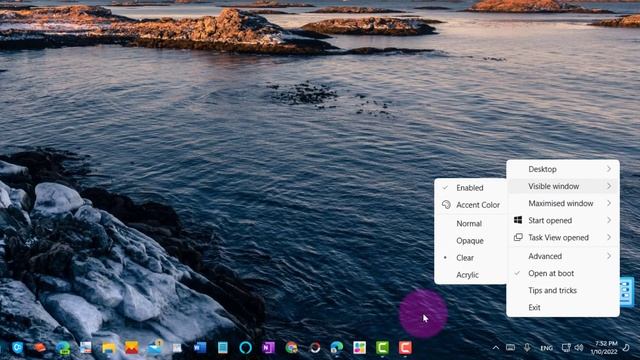Expand the Advanced submenu arrow

click(x=609, y=256)
